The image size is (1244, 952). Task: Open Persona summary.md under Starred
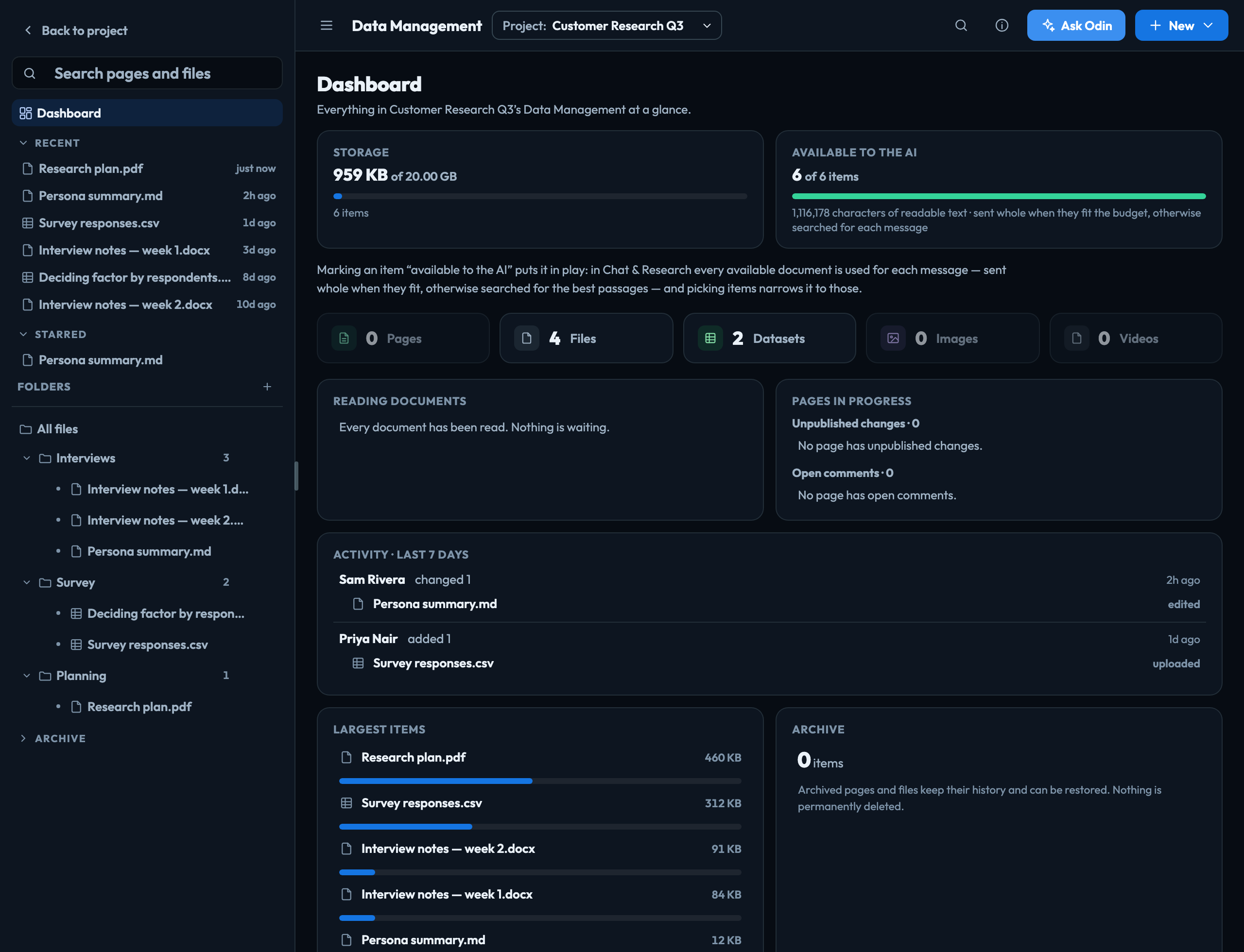(147, 360)
